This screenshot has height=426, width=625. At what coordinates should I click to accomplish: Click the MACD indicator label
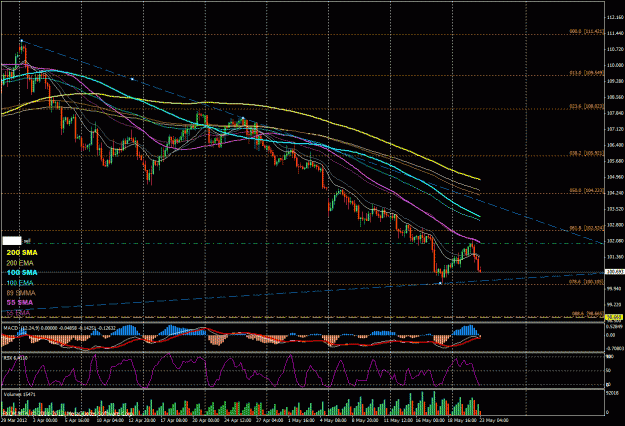coord(60,328)
